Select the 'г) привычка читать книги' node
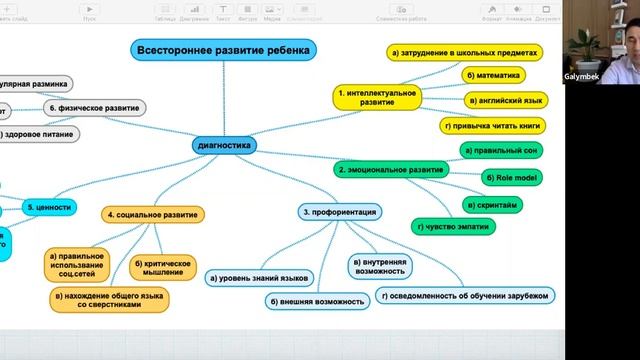640x360 pixels. coord(493,126)
